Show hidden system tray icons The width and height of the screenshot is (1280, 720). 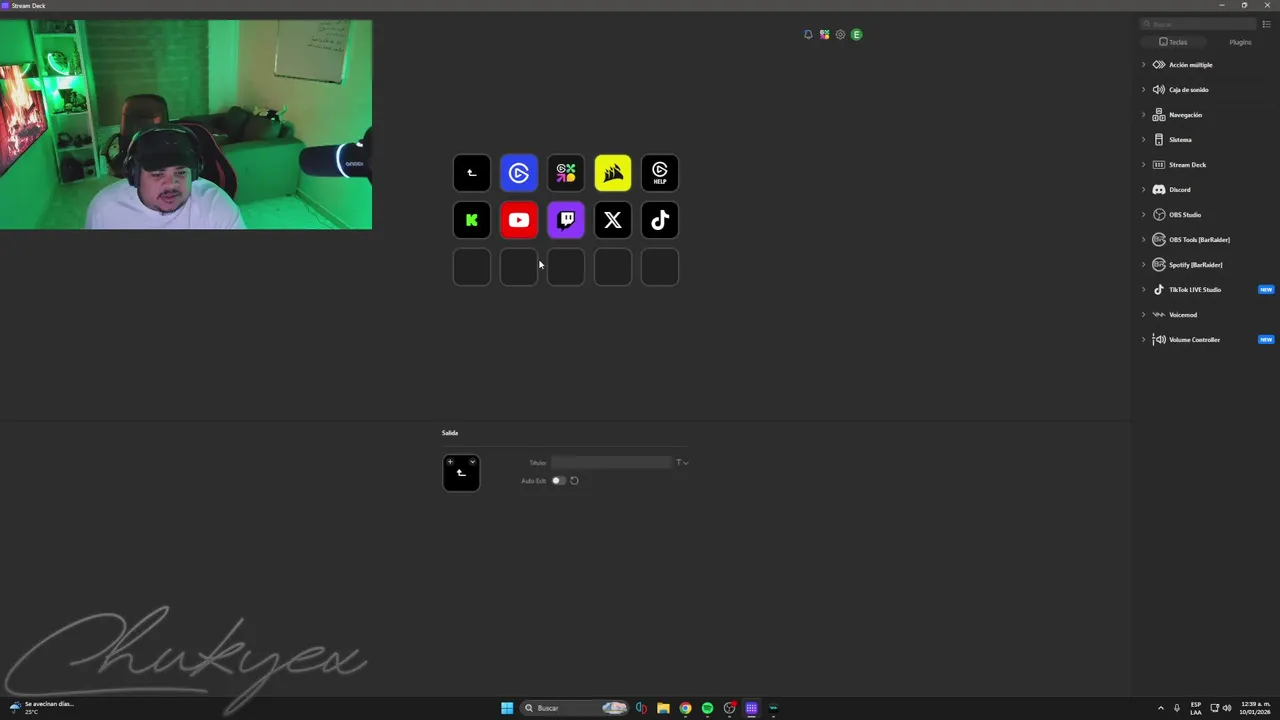tap(1161, 708)
